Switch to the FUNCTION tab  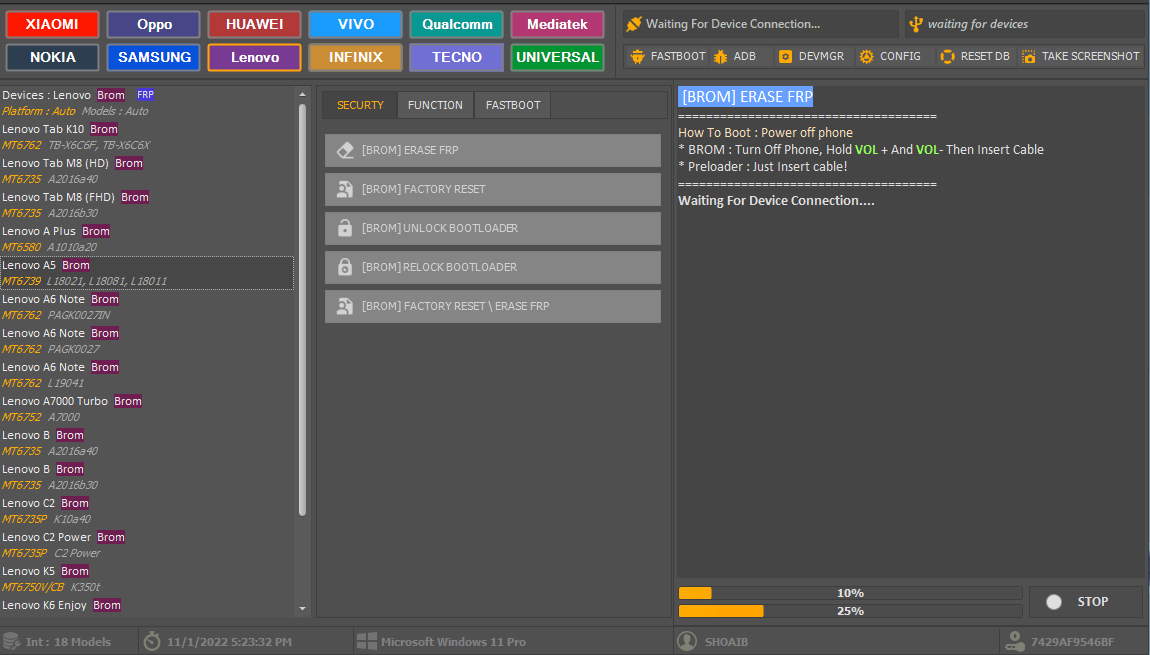(x=435, y=105)
